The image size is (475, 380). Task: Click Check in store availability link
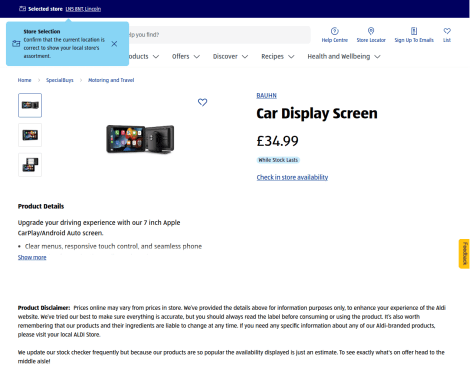[292, 177]
